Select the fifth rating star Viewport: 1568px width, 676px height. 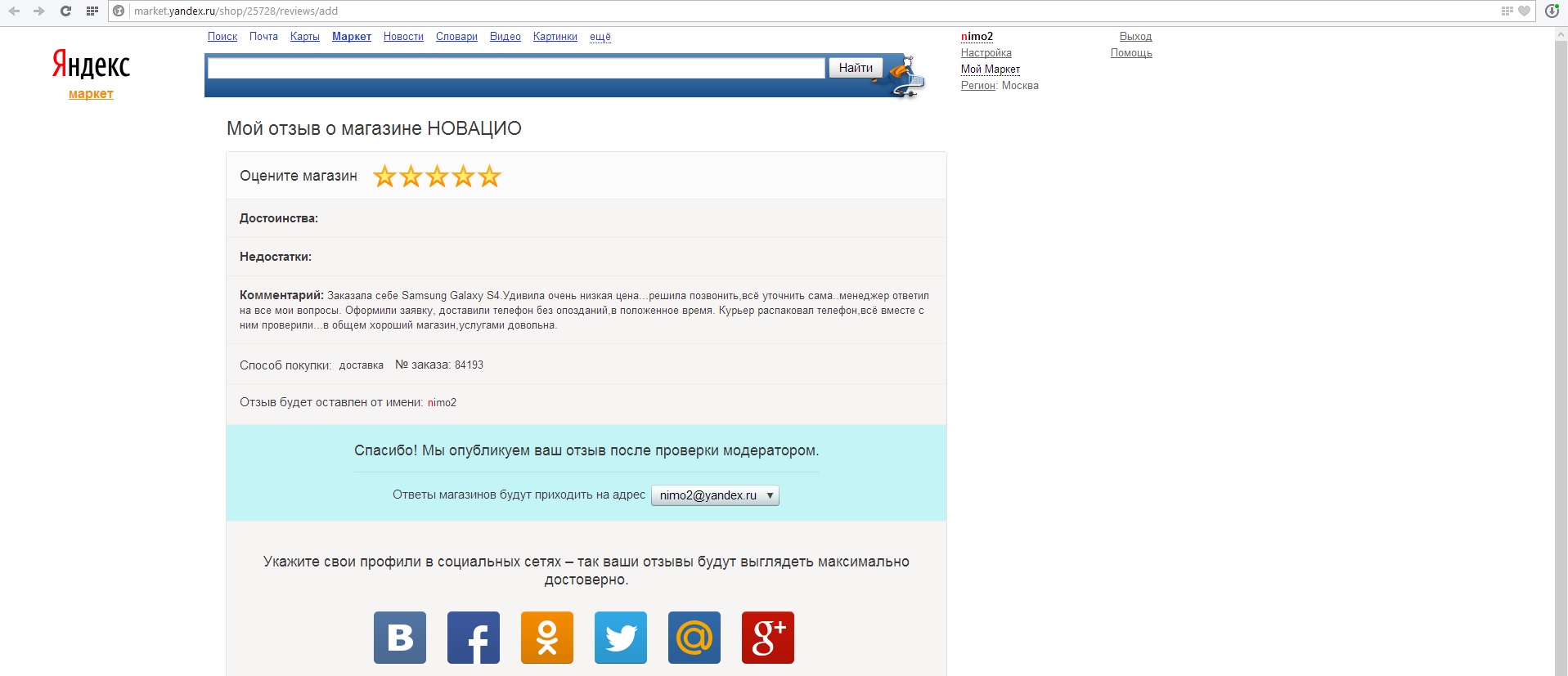[x=489, y=176]
